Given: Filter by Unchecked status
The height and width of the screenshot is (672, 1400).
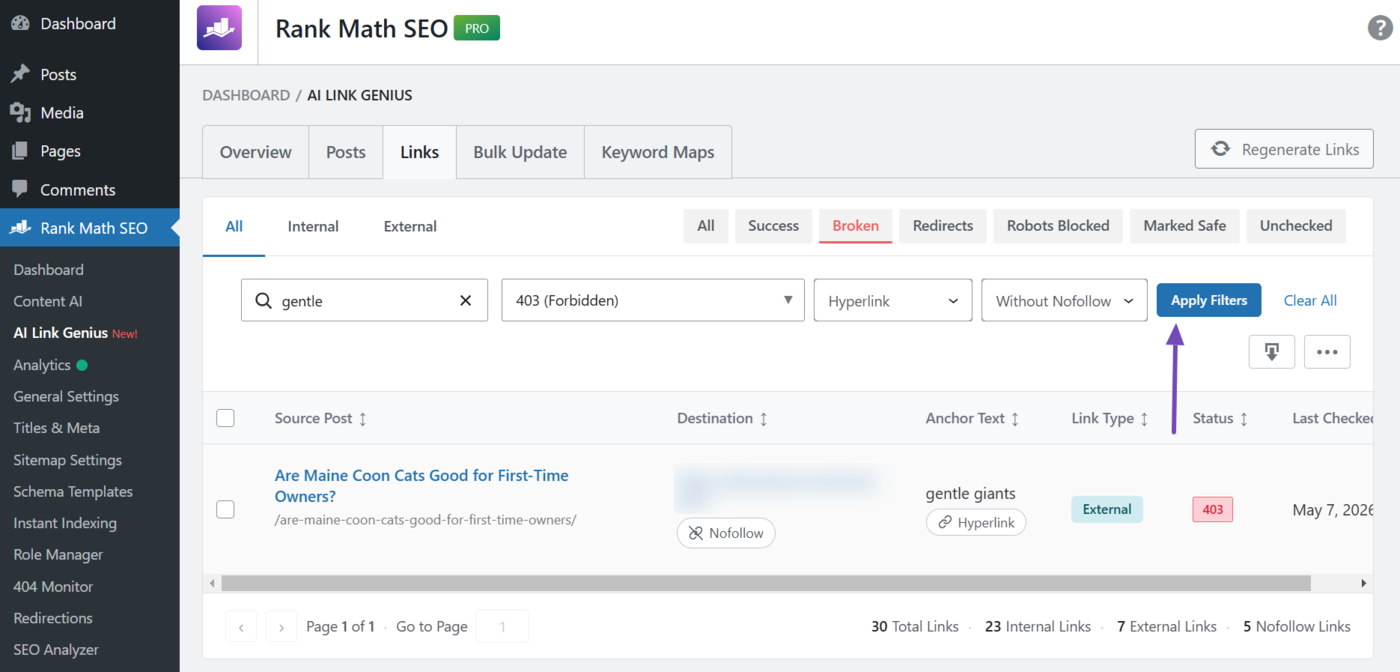Looking at the screenshot, I should [x=1296, y=226].
